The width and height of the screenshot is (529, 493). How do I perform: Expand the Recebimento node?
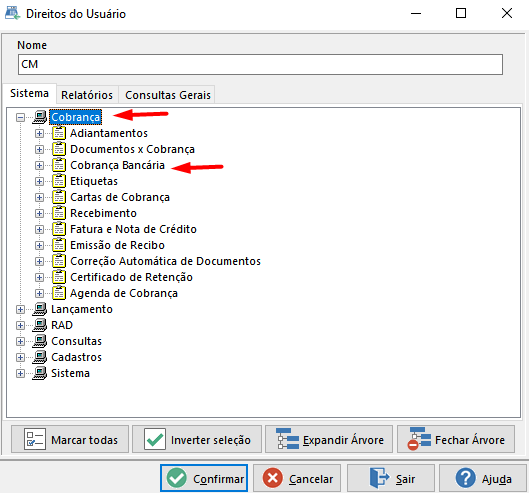(x=39, y=213)
